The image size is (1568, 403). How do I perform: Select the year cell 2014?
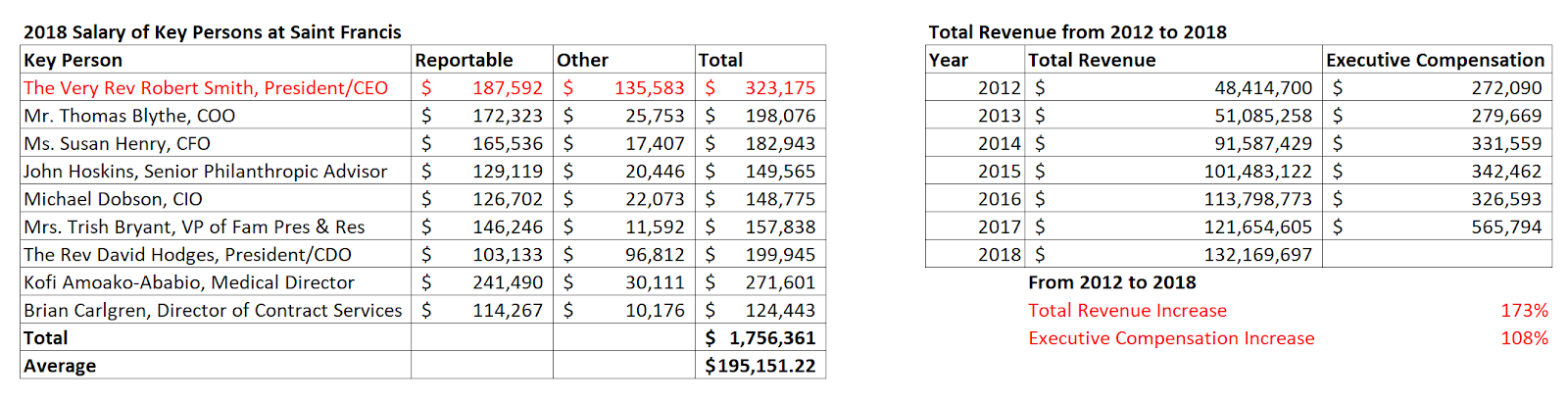click(975, 143)
